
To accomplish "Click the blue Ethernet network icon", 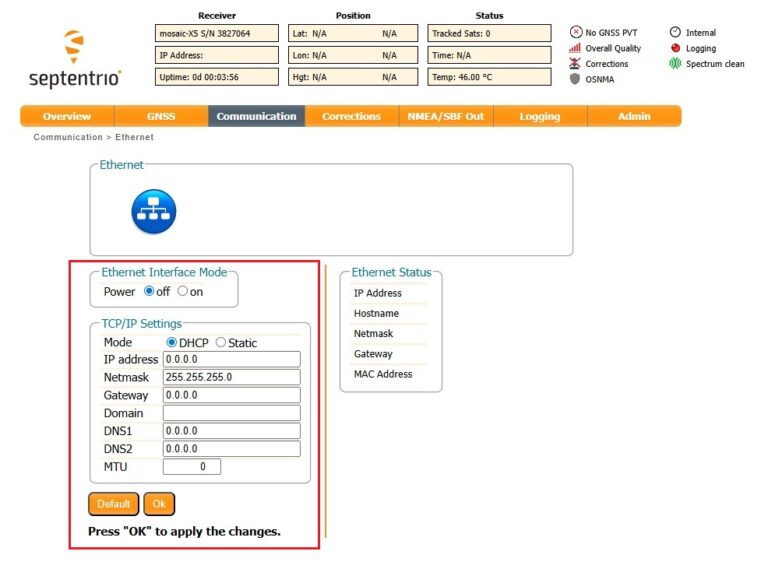I will click(154, 212).
